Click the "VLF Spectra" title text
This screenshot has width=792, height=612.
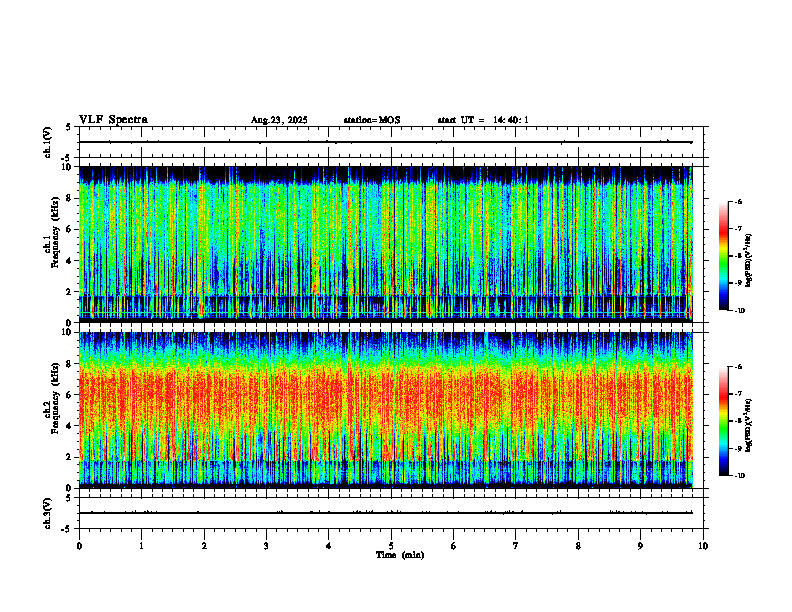click(113, 120)
